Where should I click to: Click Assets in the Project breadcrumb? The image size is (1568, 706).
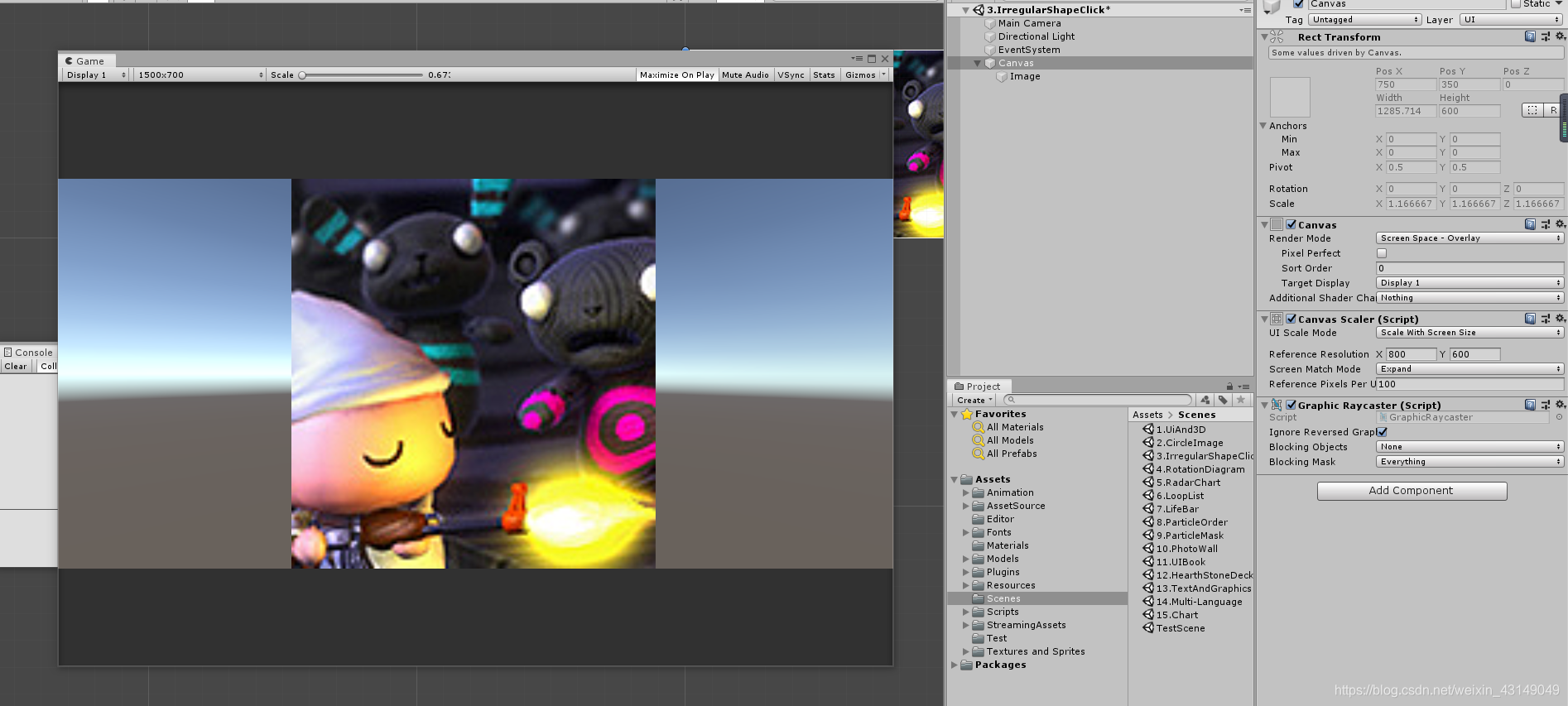tap(1147, 415)
